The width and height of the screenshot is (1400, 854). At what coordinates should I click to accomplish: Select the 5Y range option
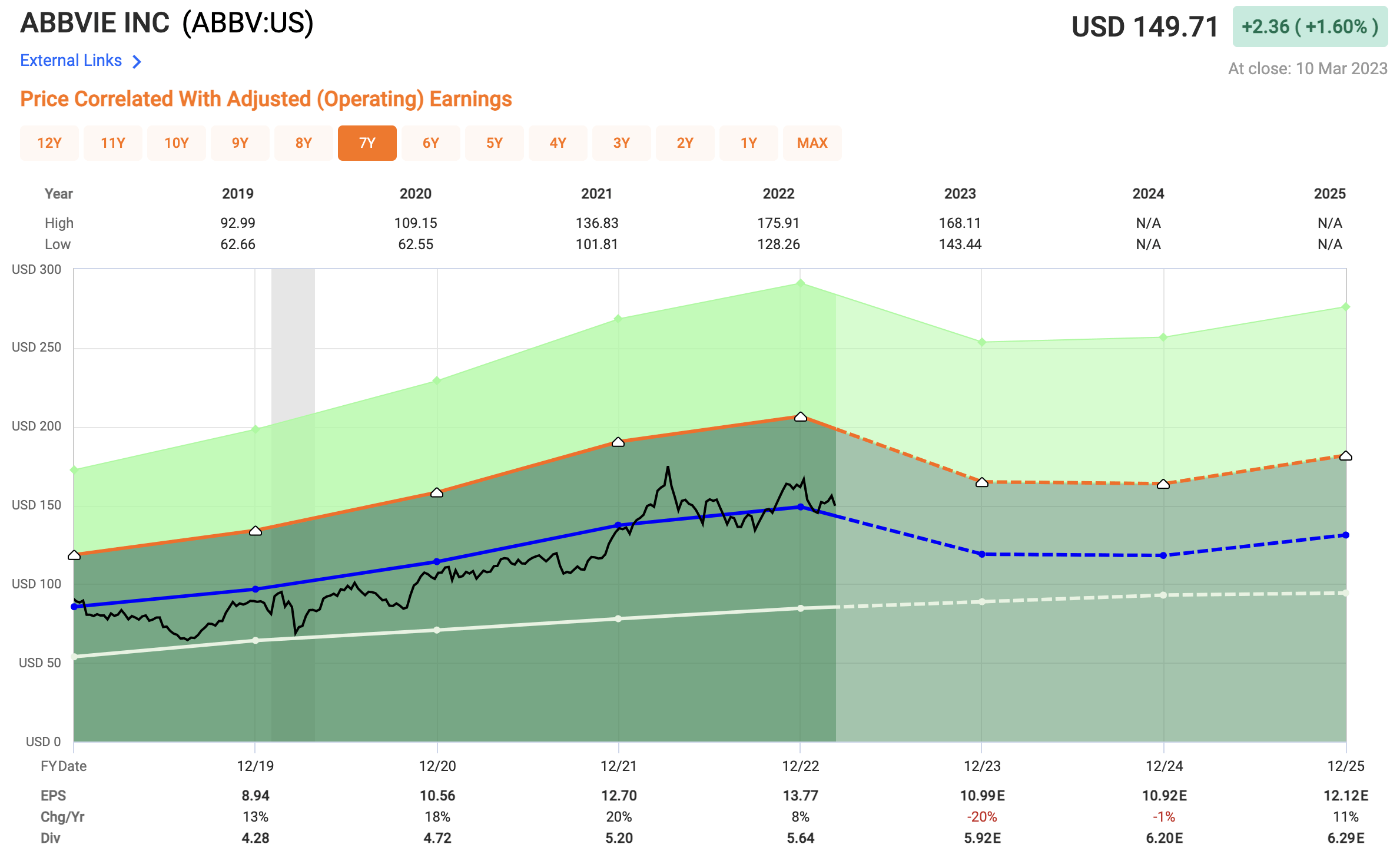(494, 143)
